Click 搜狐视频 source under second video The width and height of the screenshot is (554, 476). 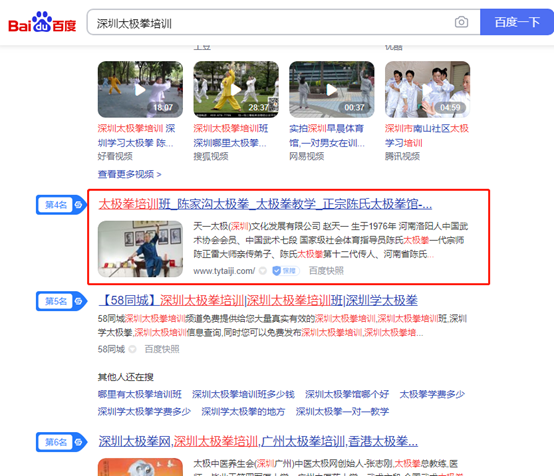click(211, 156)
